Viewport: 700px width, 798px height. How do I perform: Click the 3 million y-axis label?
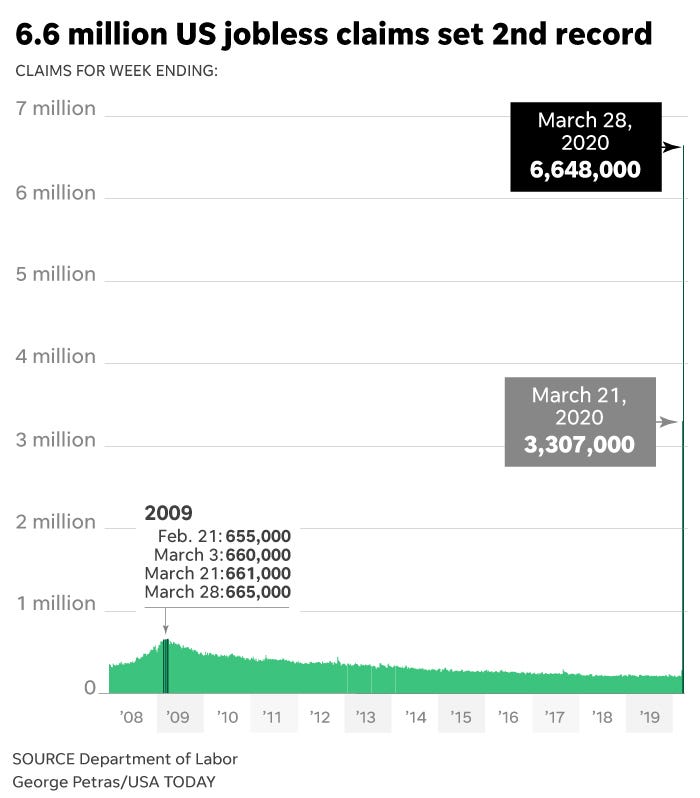(56, 439)
